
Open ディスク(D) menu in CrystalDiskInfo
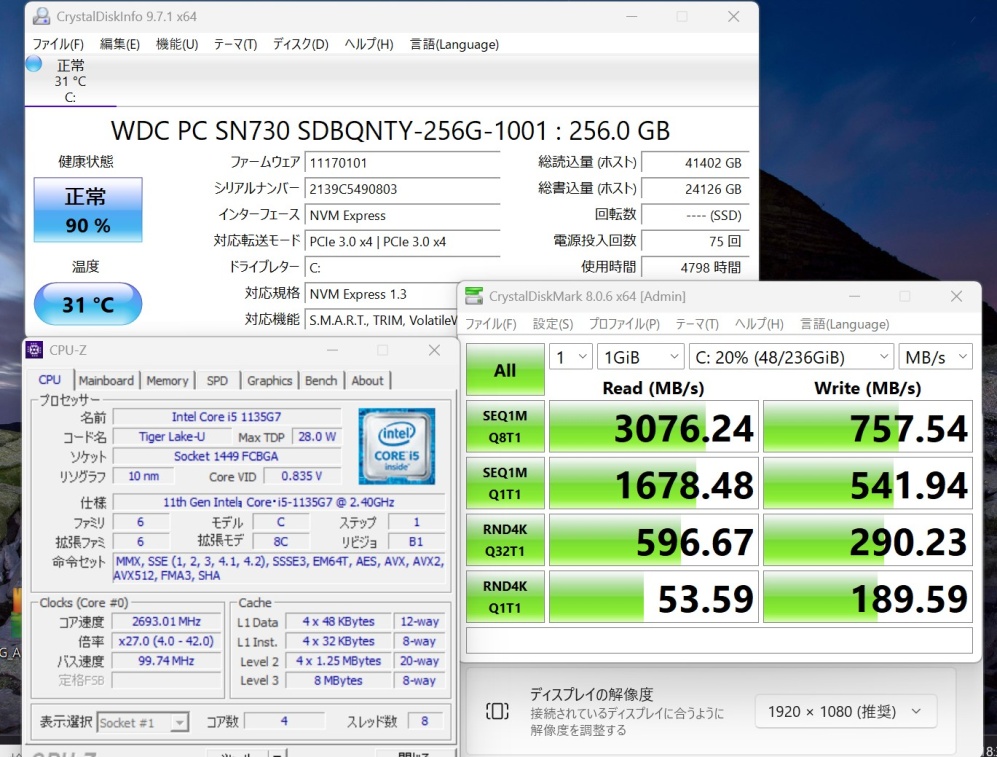point(301,44)
